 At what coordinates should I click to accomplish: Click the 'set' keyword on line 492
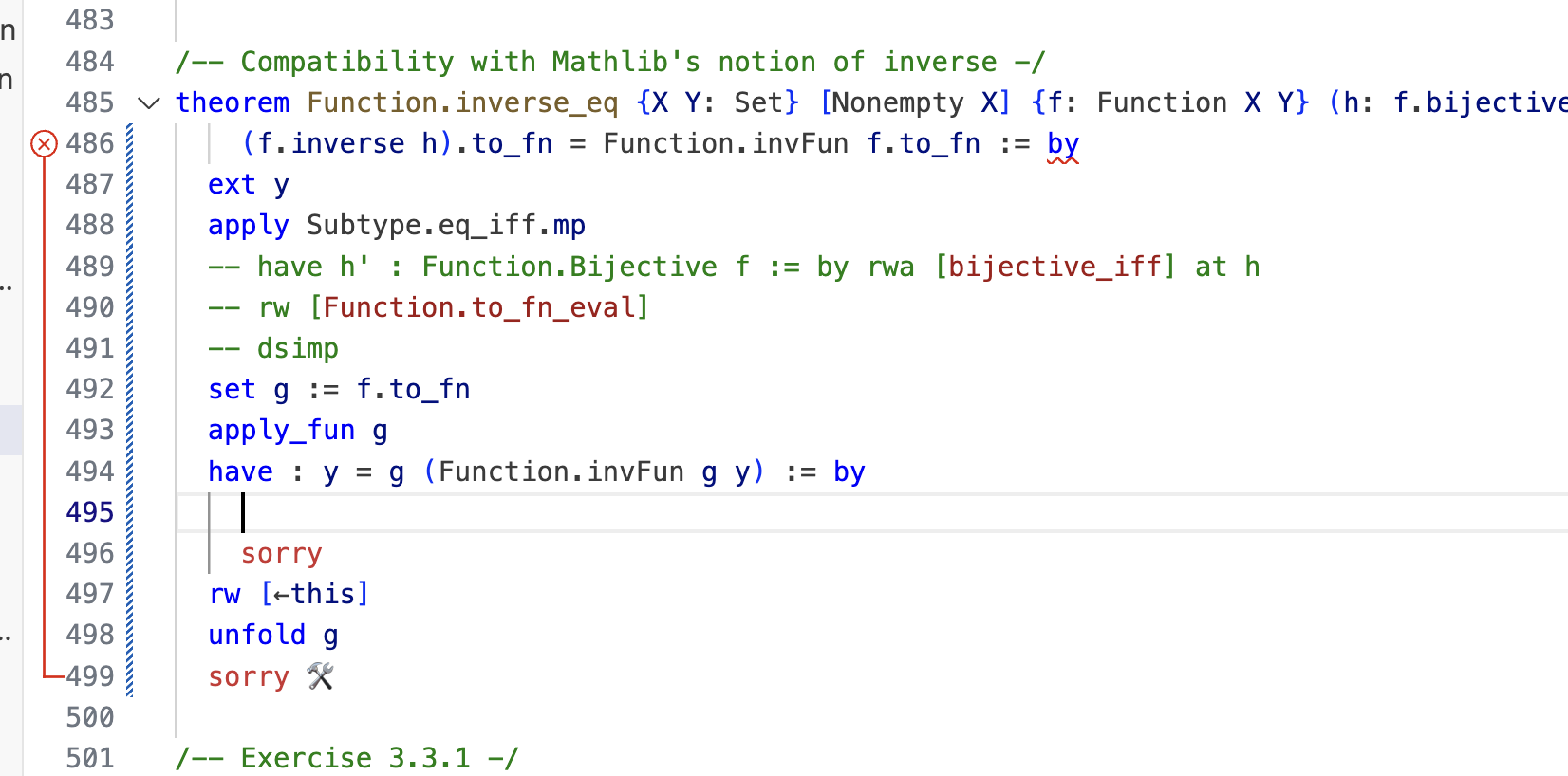tap(232, 390)
